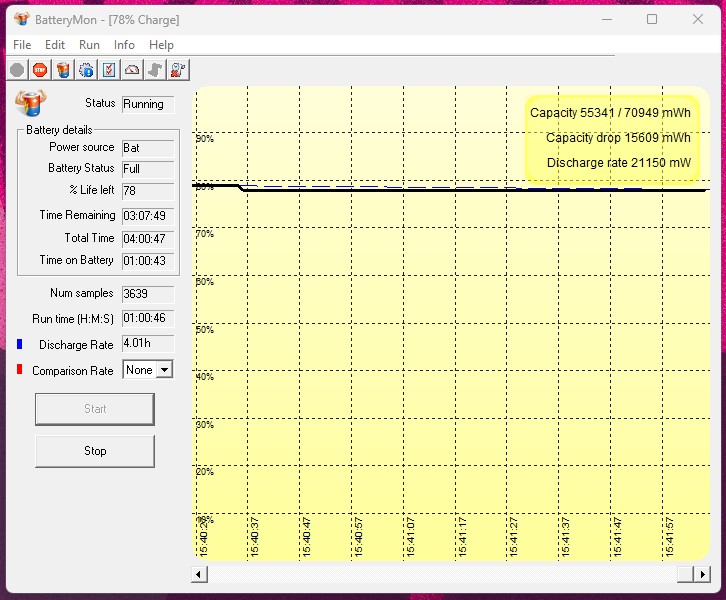Open the Edit menu
This screenshot has width=726, height=600.
55,45
